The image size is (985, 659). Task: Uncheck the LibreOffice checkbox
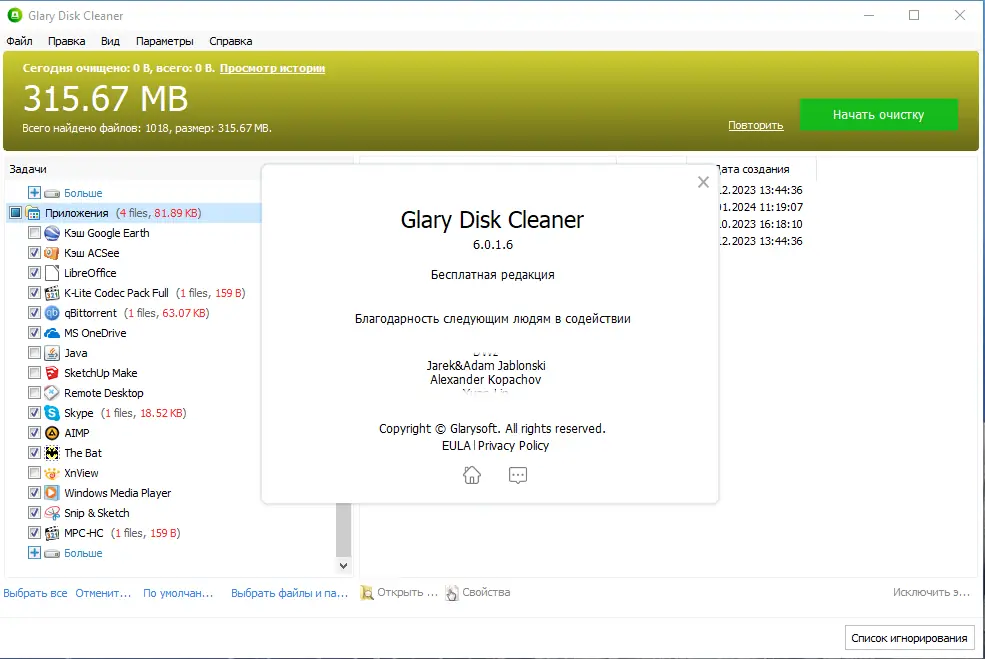(x=35, y=273)
